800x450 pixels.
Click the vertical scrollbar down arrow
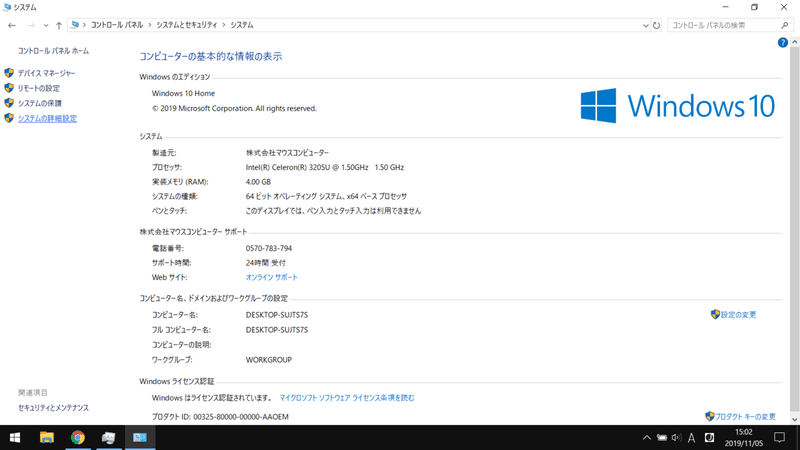coord(794,419)
